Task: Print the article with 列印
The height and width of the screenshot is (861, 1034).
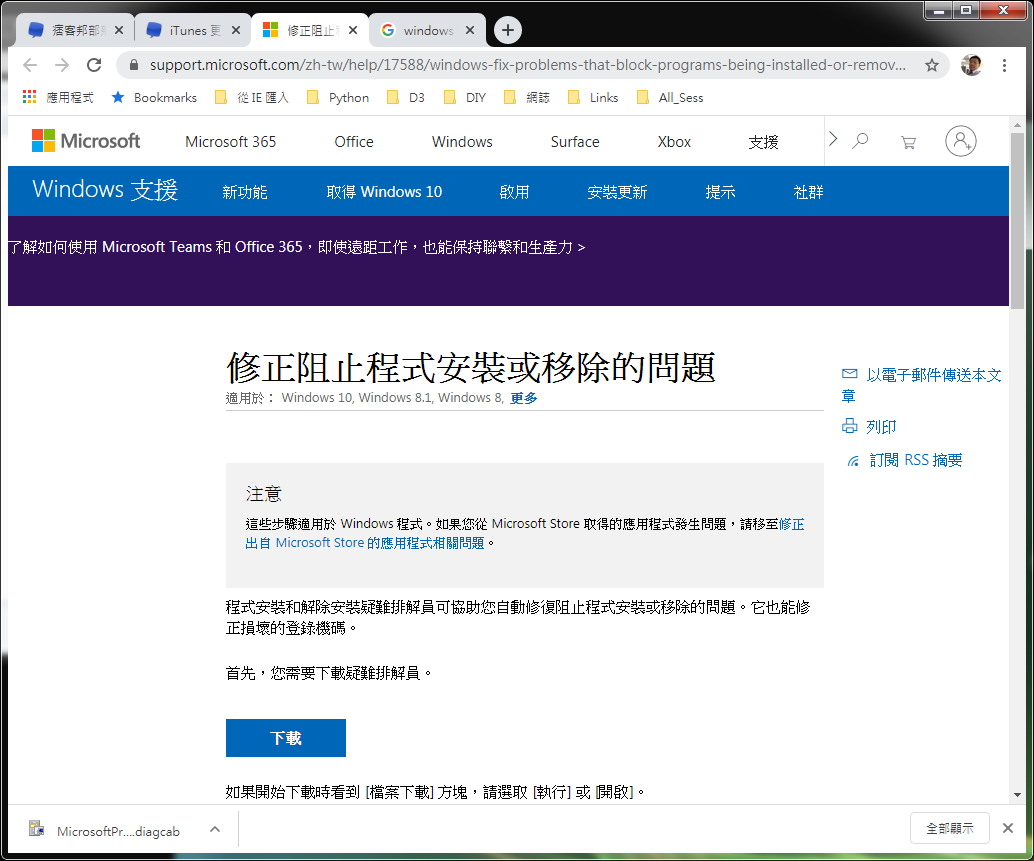Action: click(869, 427)
